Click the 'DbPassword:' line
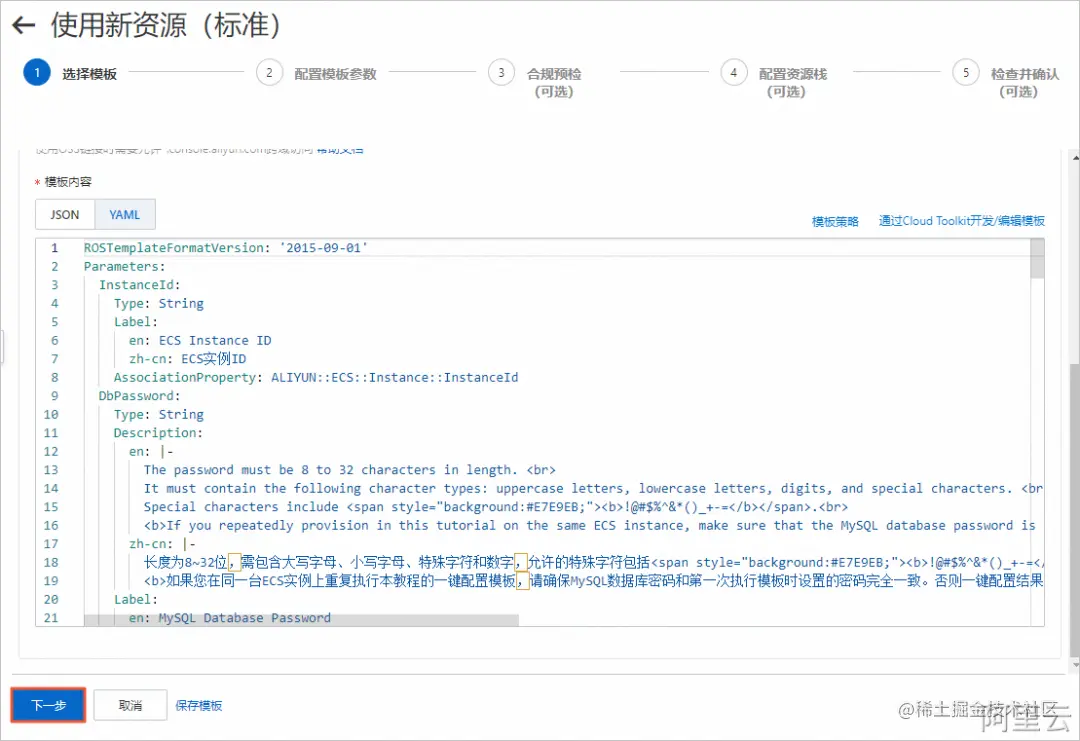Image resolution: width=1080 pixels, height=741 pixels. 139,396
